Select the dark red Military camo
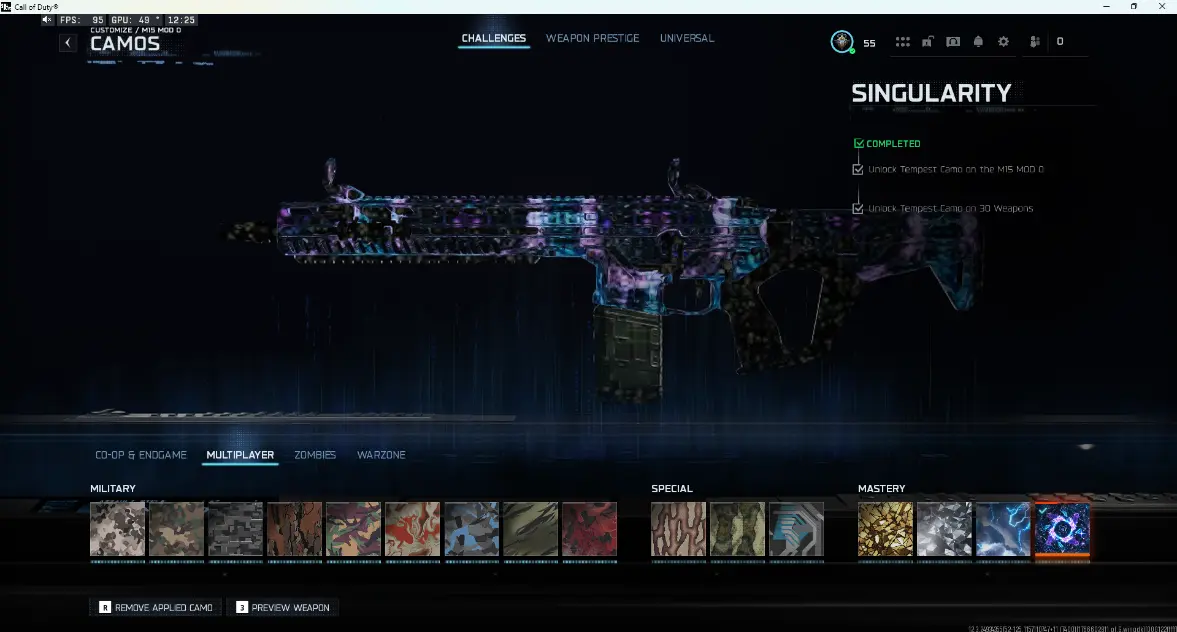 [589, 530]
